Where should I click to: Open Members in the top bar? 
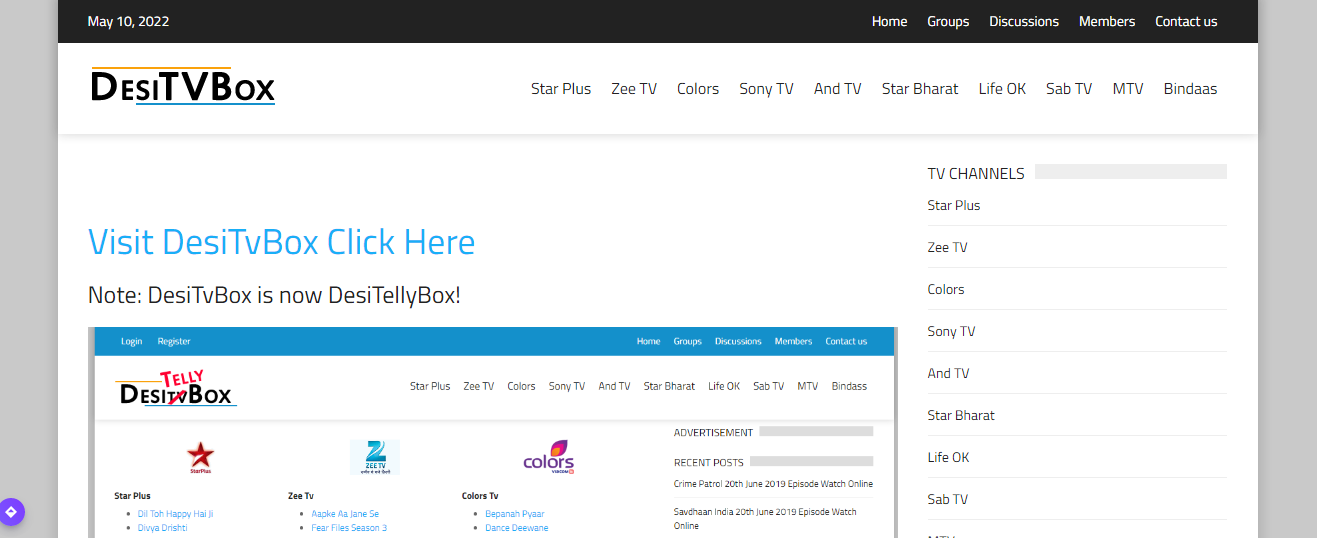click(1107, 21)
